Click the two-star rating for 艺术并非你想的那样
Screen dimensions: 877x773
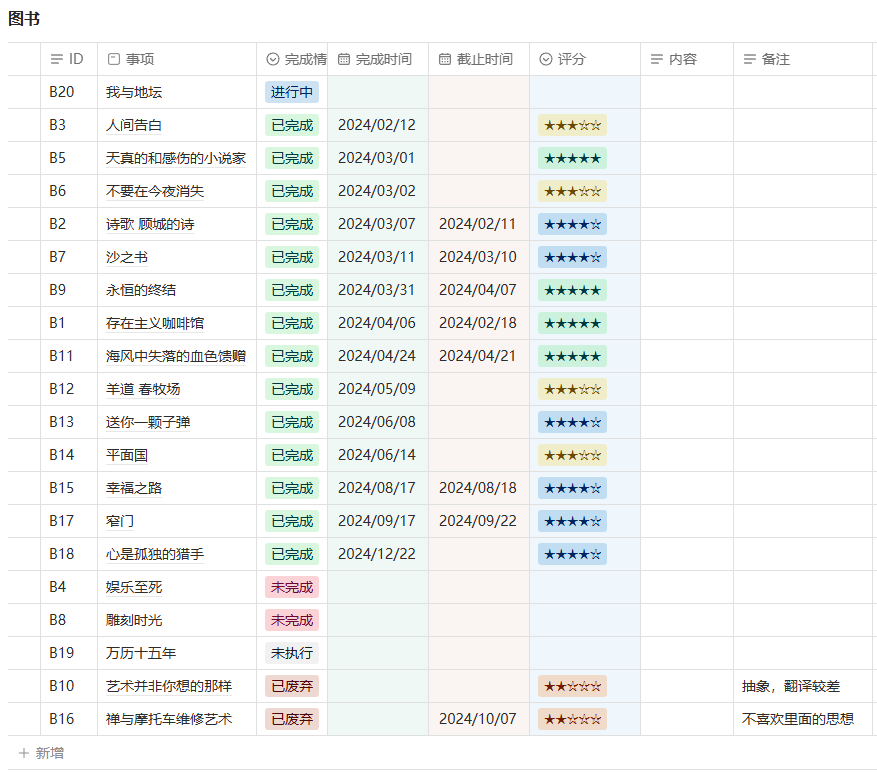click(571, 687)
